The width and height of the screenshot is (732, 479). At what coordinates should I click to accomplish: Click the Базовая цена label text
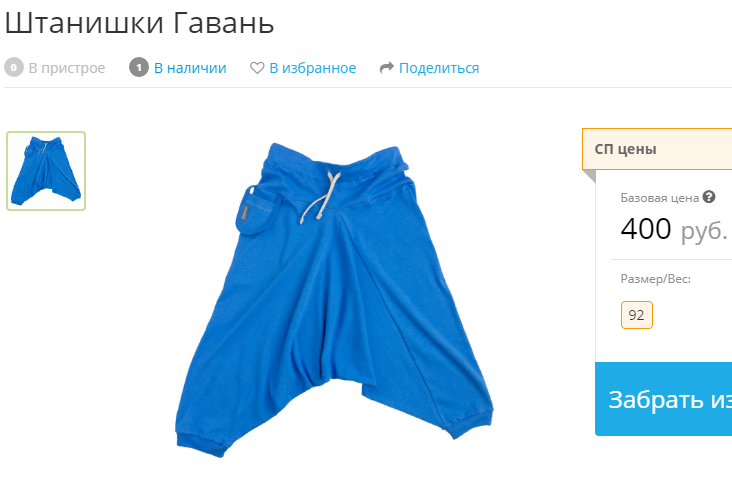660,198
